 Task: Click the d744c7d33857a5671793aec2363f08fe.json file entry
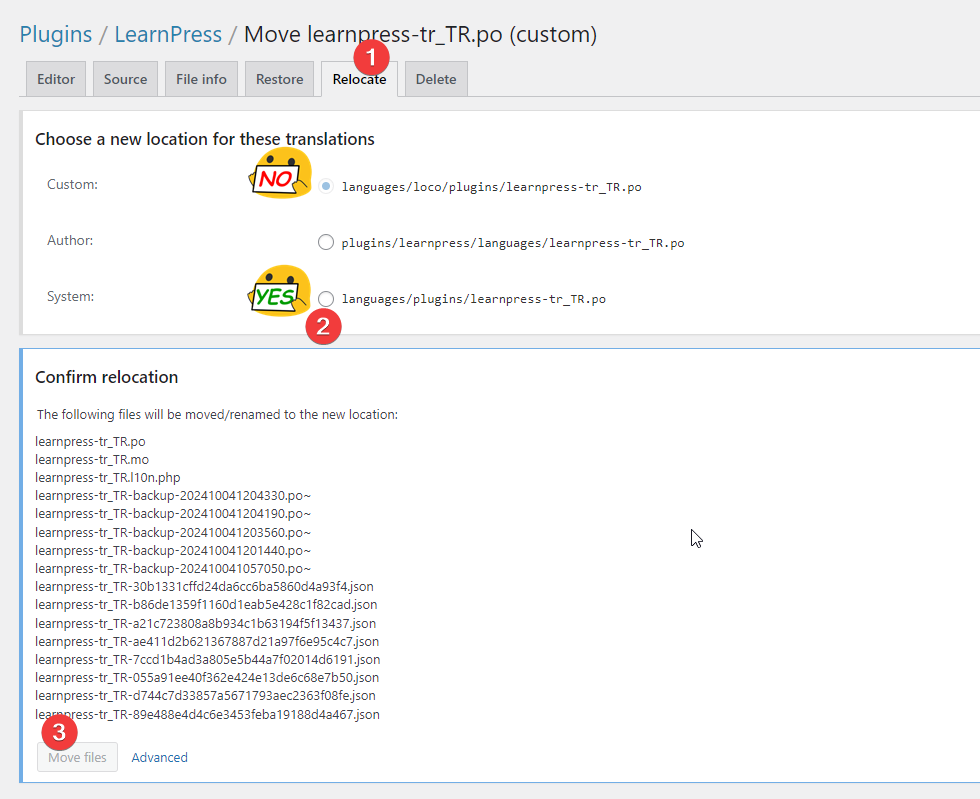pyautogui.click(x=206, y=696)
